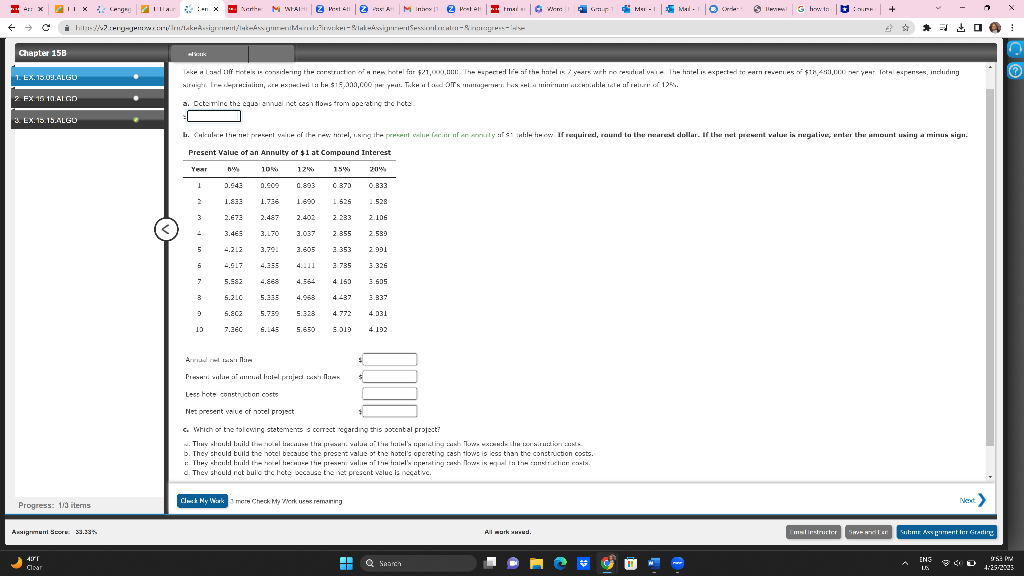Click the bookmark star in address bar

pos(906,28)
